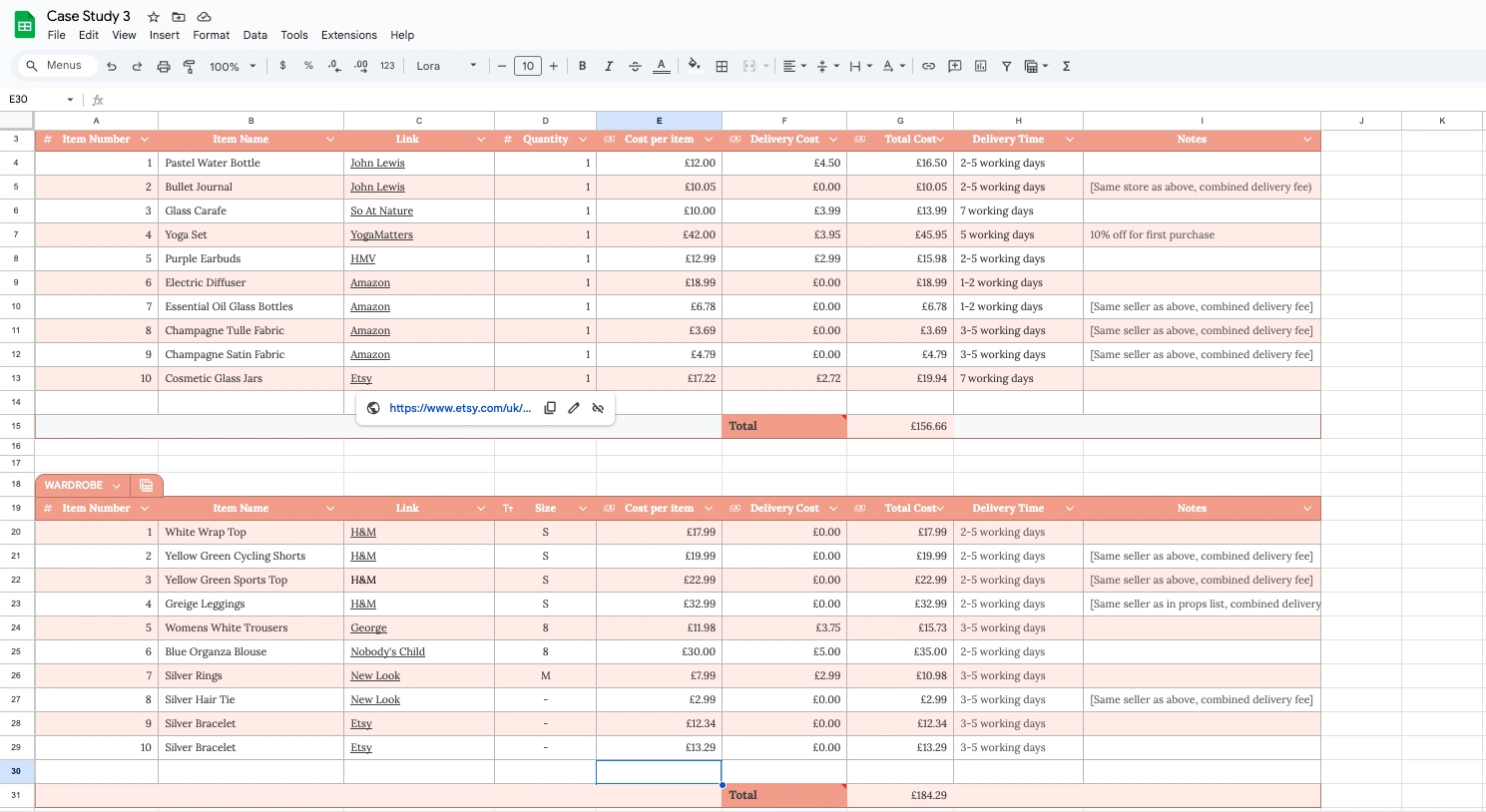Format as currency with dollar icon
Screen dimensions: 1486x812
283,66
